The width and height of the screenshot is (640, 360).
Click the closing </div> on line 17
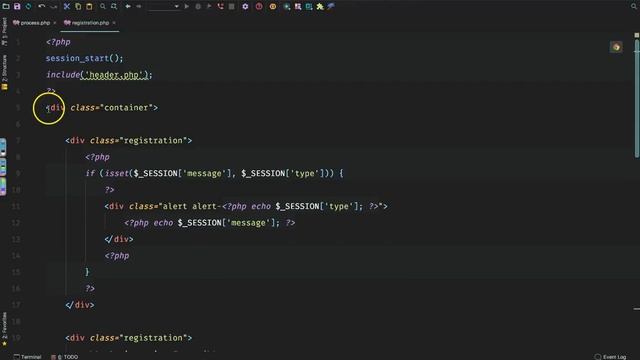[80, 305]
